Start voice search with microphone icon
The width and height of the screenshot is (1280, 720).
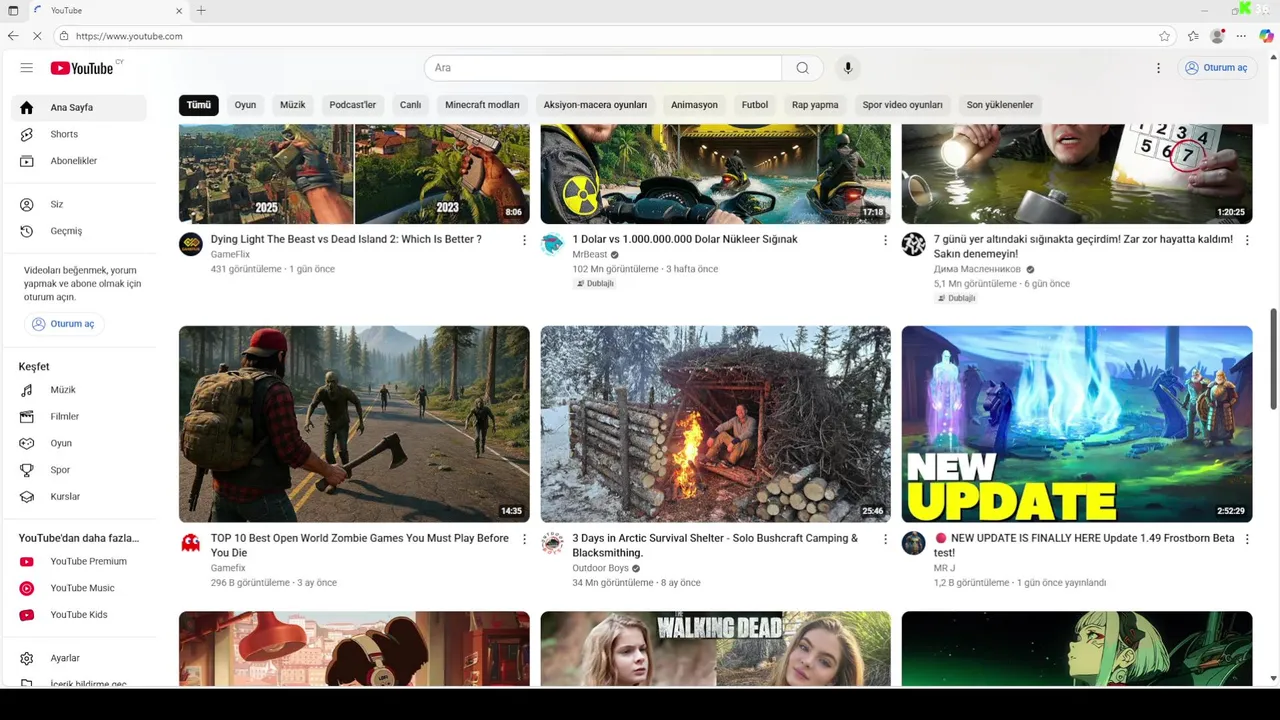848,68
